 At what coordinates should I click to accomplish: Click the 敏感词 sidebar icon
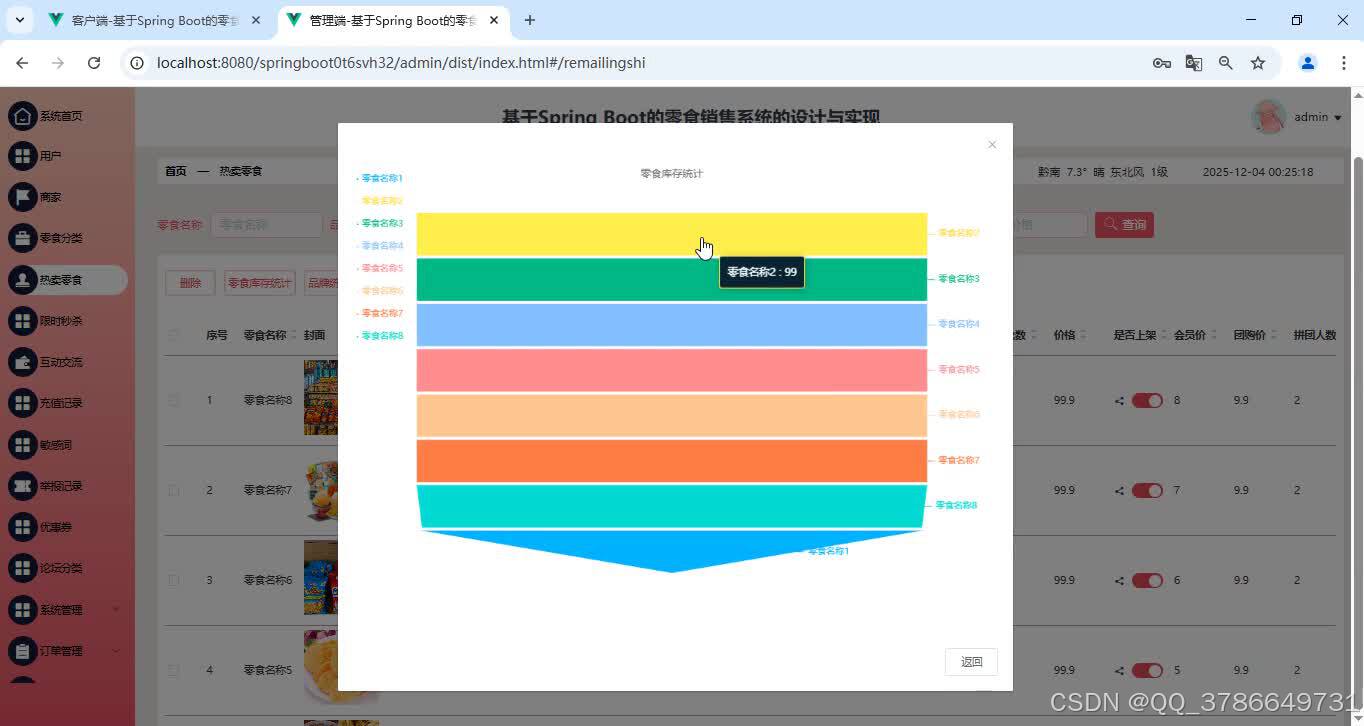pos(22,445)
